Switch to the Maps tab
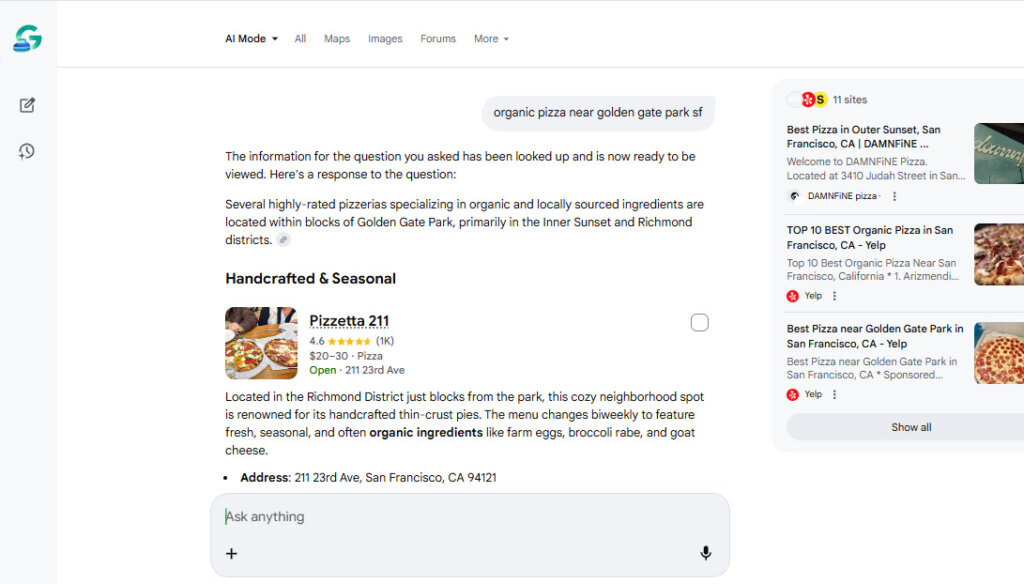Viewport: 1024px width, 584px height. tap(337, 39)
